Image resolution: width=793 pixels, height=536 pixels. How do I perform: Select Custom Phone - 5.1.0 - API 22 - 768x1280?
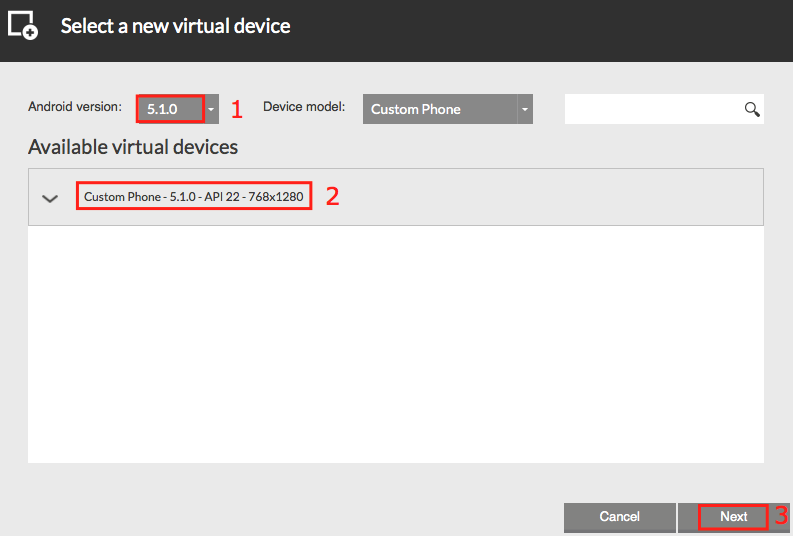[194, 196]
